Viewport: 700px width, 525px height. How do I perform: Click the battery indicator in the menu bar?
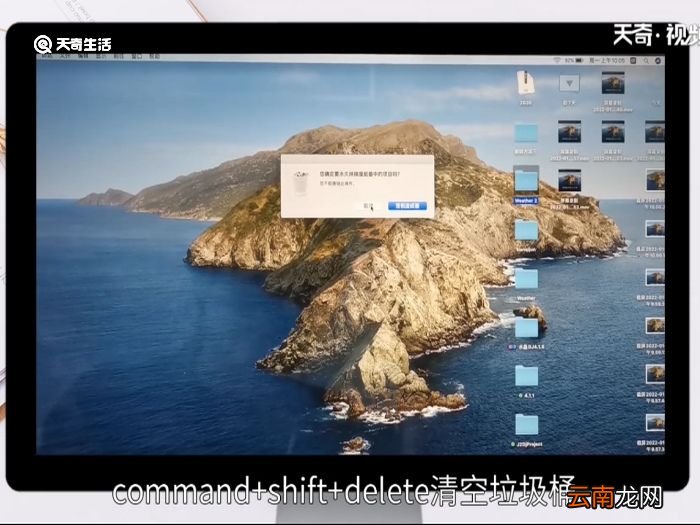[574, 60]
